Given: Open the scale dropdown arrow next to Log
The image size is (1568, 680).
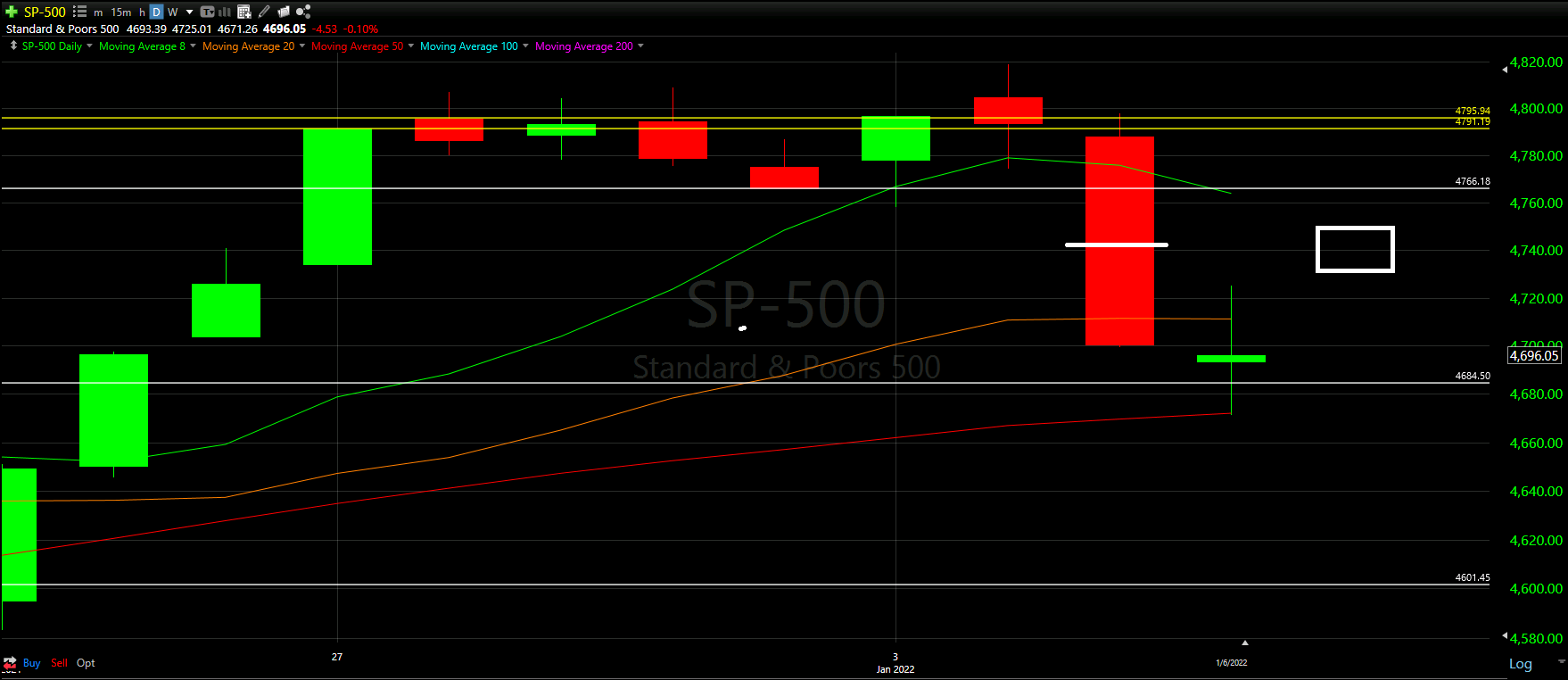Looking at the screenshot, I should pyautogui.click(x=1561, y=661).
